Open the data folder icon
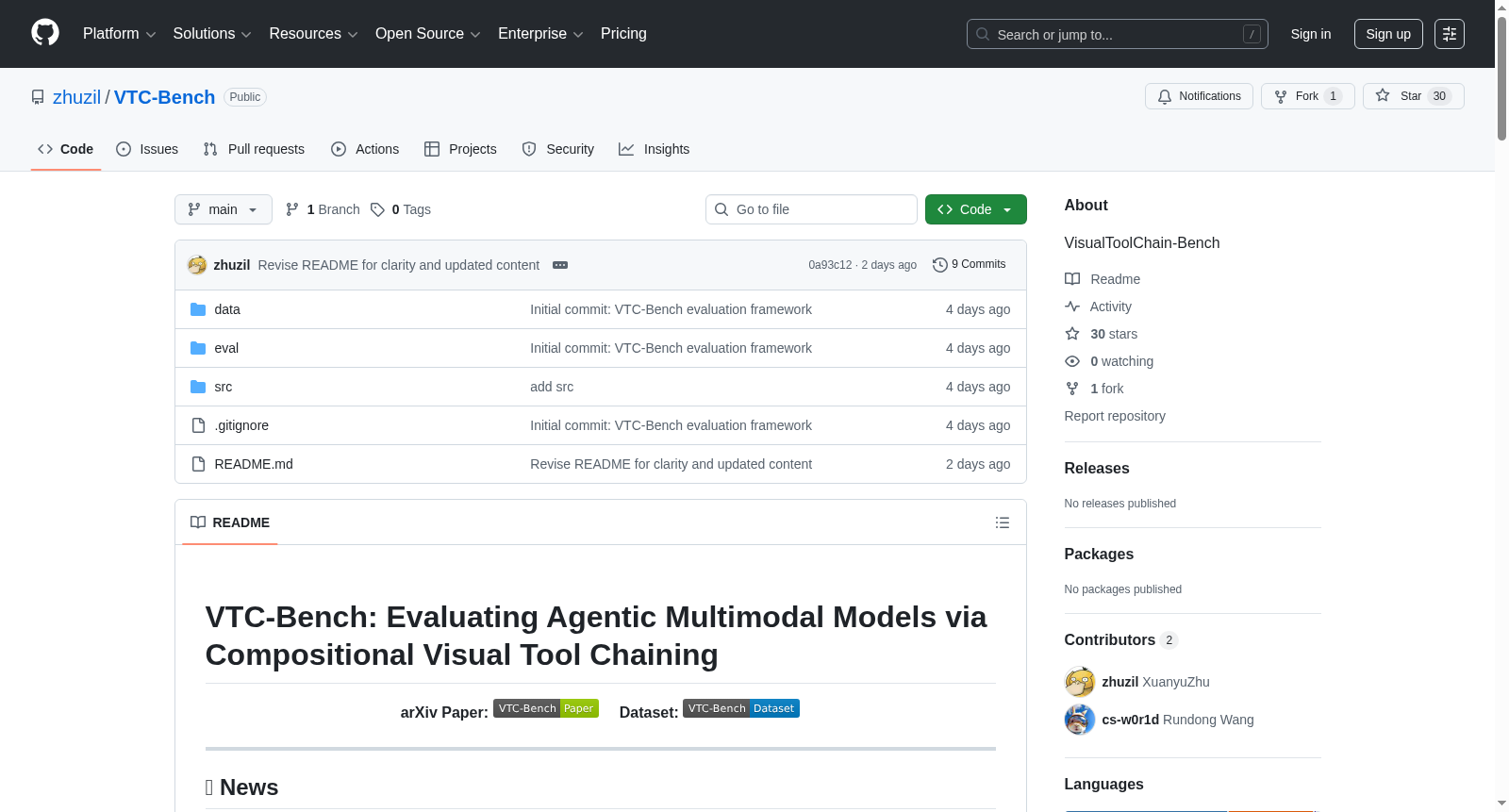Screen dimensions: 1509x812 pos(198,309)
